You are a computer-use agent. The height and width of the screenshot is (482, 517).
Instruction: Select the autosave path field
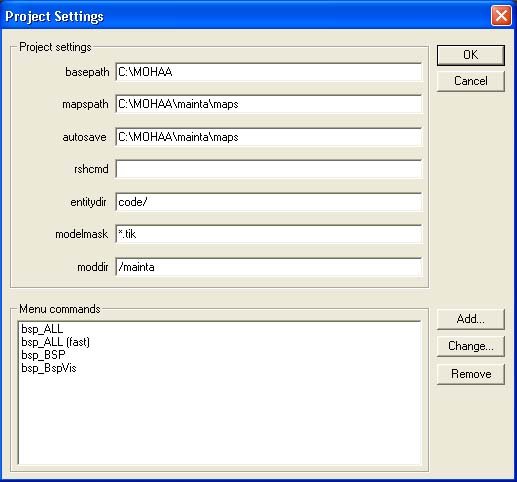click(269, 137)
